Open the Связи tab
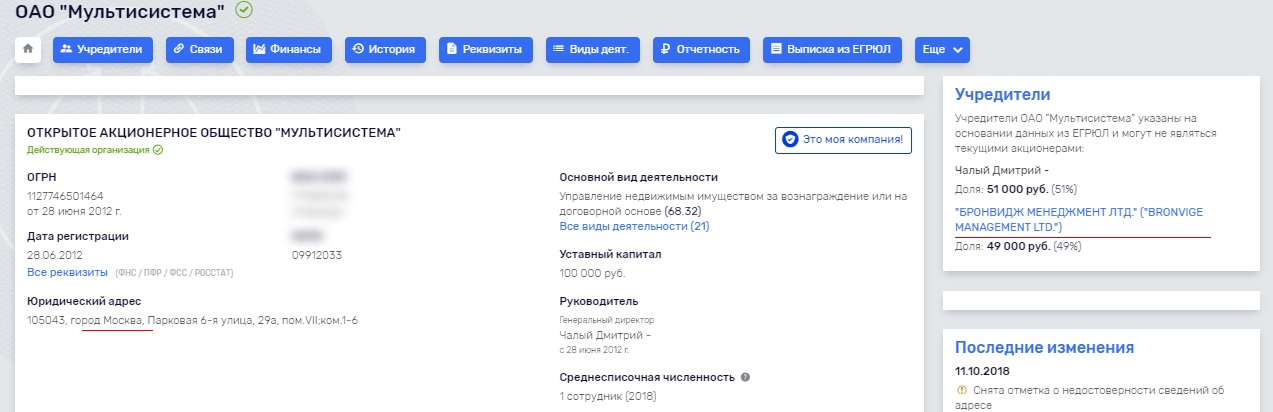 pyautogui.click(x=199, y=49)
